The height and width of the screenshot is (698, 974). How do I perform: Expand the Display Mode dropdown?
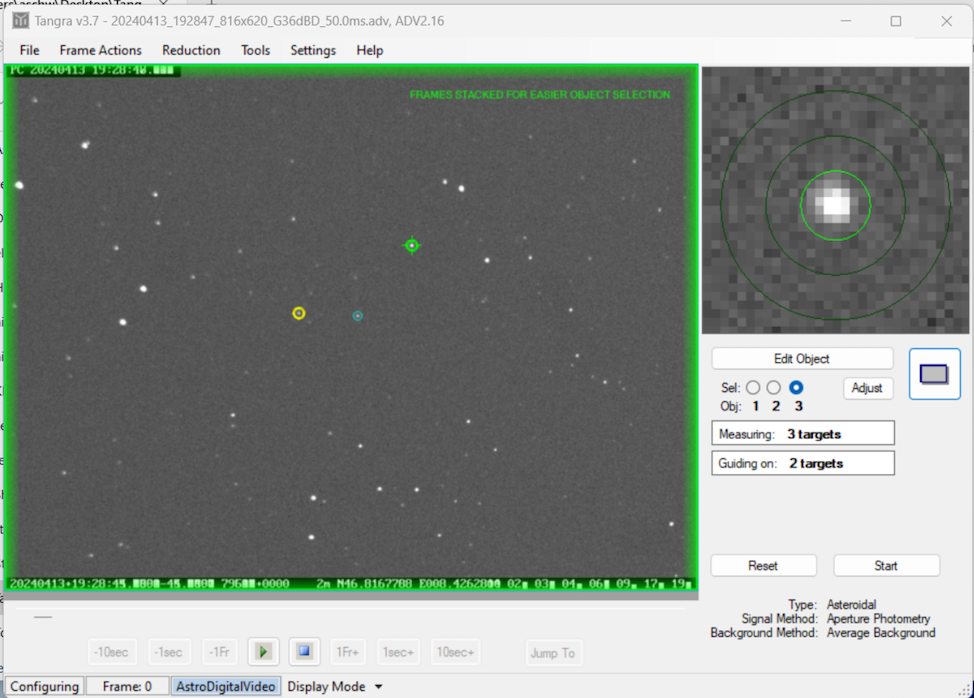[335, 686]
